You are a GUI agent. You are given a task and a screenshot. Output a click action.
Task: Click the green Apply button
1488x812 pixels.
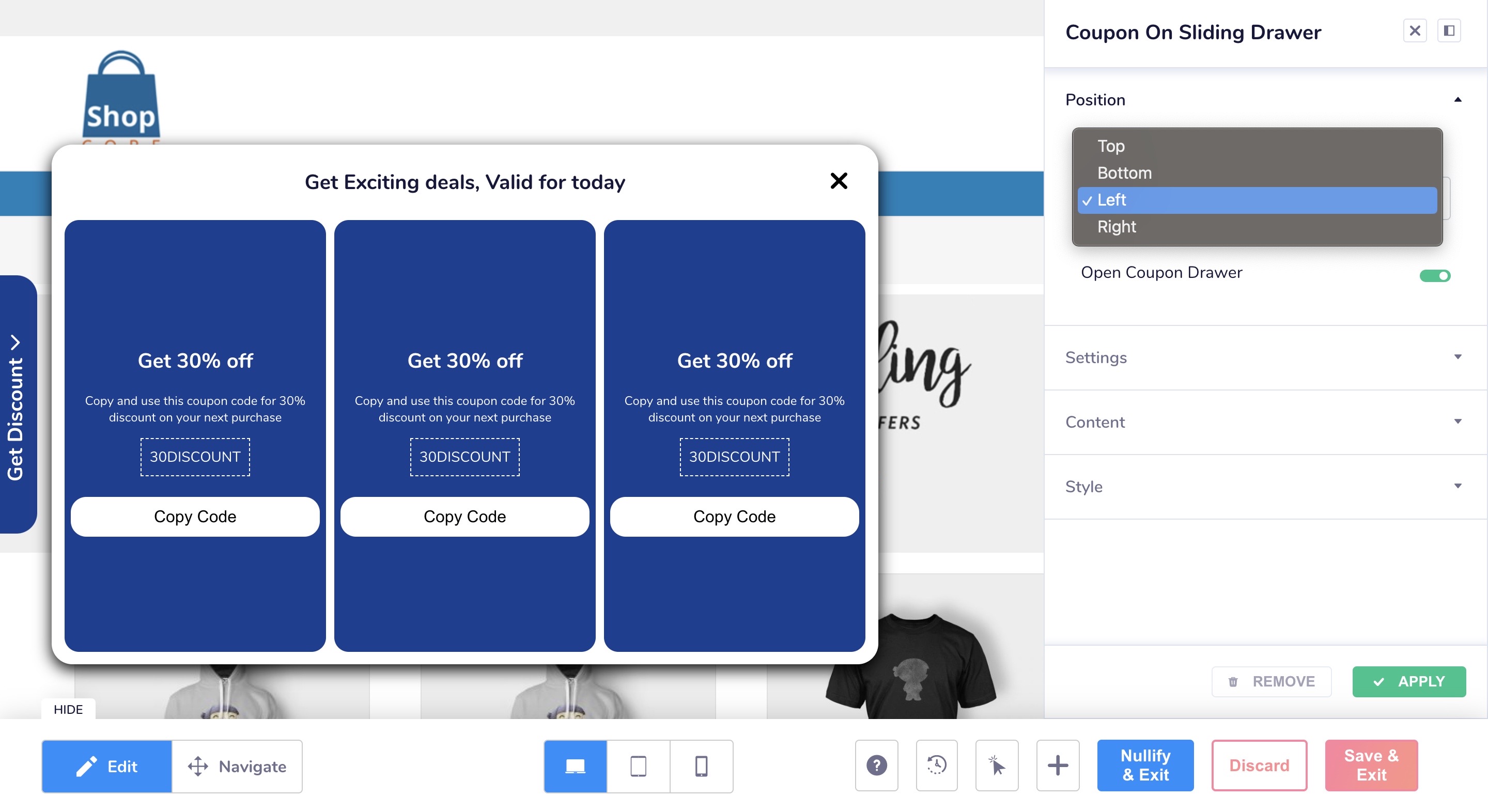(x=1411, y=681)
